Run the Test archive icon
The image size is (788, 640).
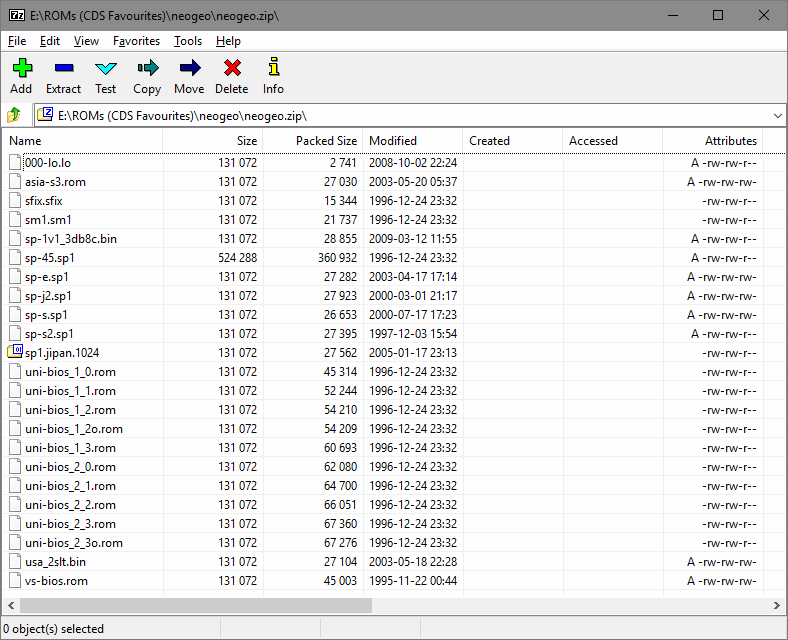[106, 68]
